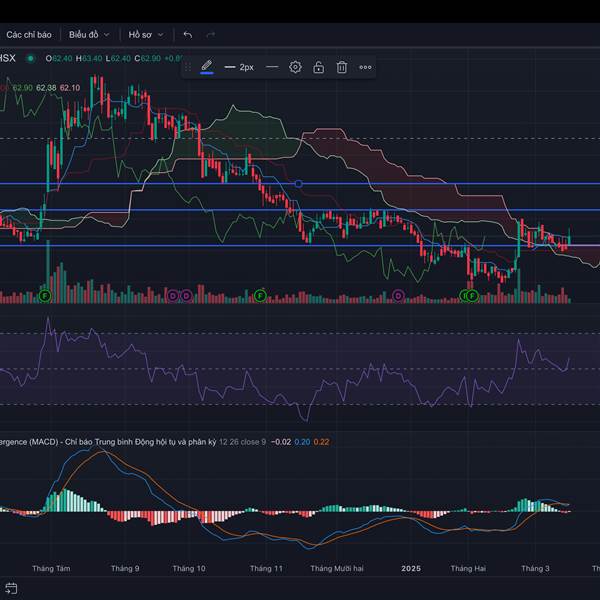Click the pencil line color tool
600x600 pixels.
(x=207, y=67)
